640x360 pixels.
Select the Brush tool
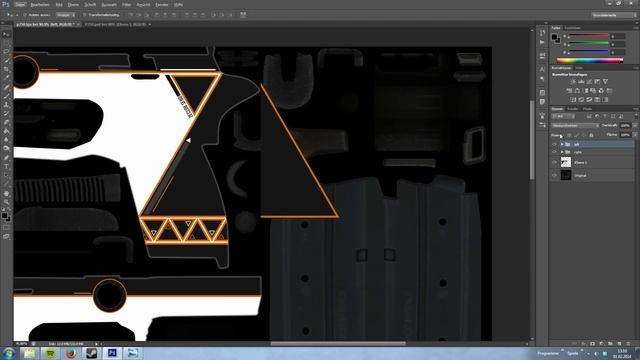[6, 96]
